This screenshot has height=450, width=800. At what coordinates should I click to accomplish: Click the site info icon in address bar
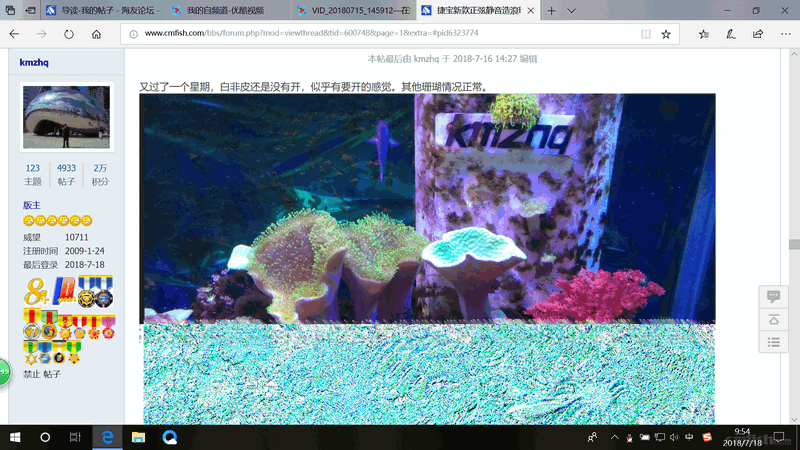pyautogui.click(x=134, y=34)
